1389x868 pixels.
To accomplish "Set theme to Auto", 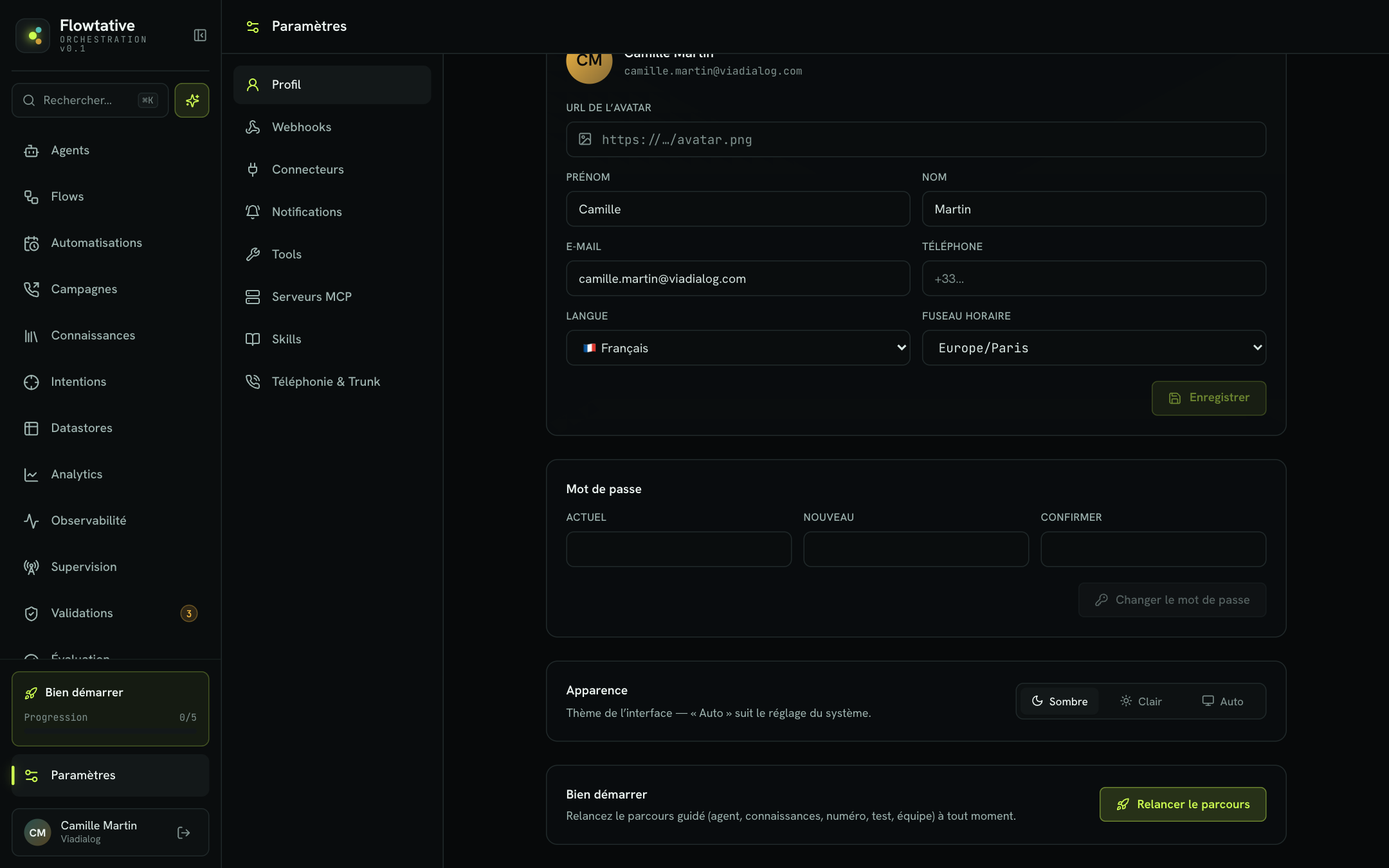I will [x=1222, y=701].
